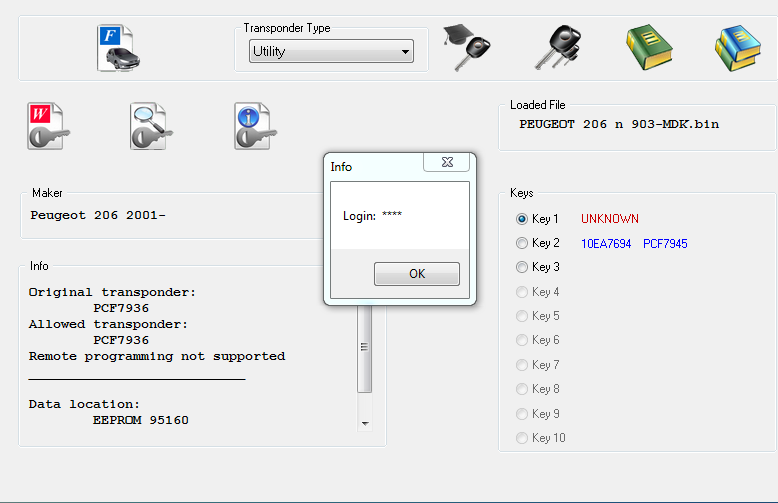Close the Info dialog with X
Image resolution: width=778 pixels, height=503 pixels.
point(447,162)
